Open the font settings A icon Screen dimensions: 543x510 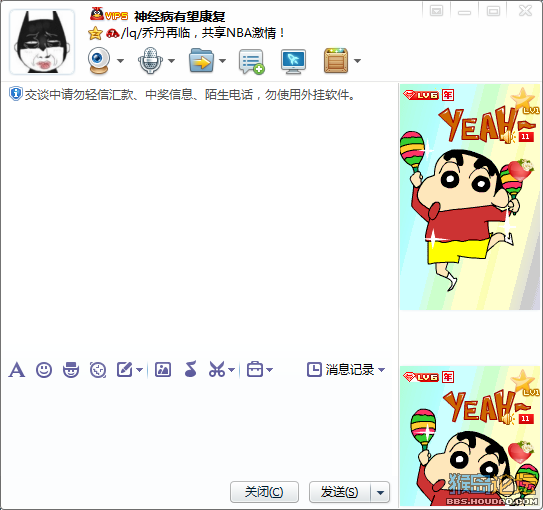(17, 369)
